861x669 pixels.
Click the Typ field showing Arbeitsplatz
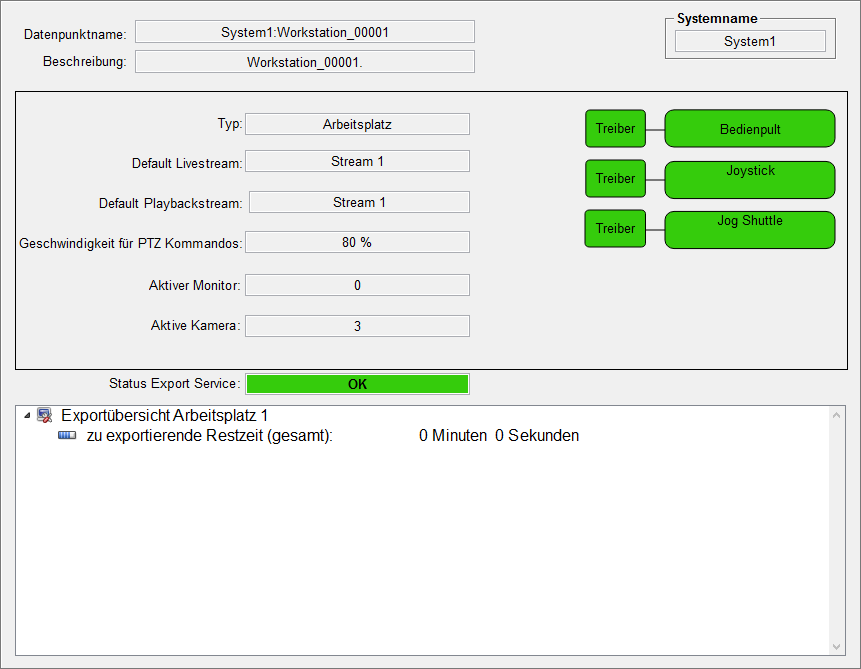tap(357, 124)
